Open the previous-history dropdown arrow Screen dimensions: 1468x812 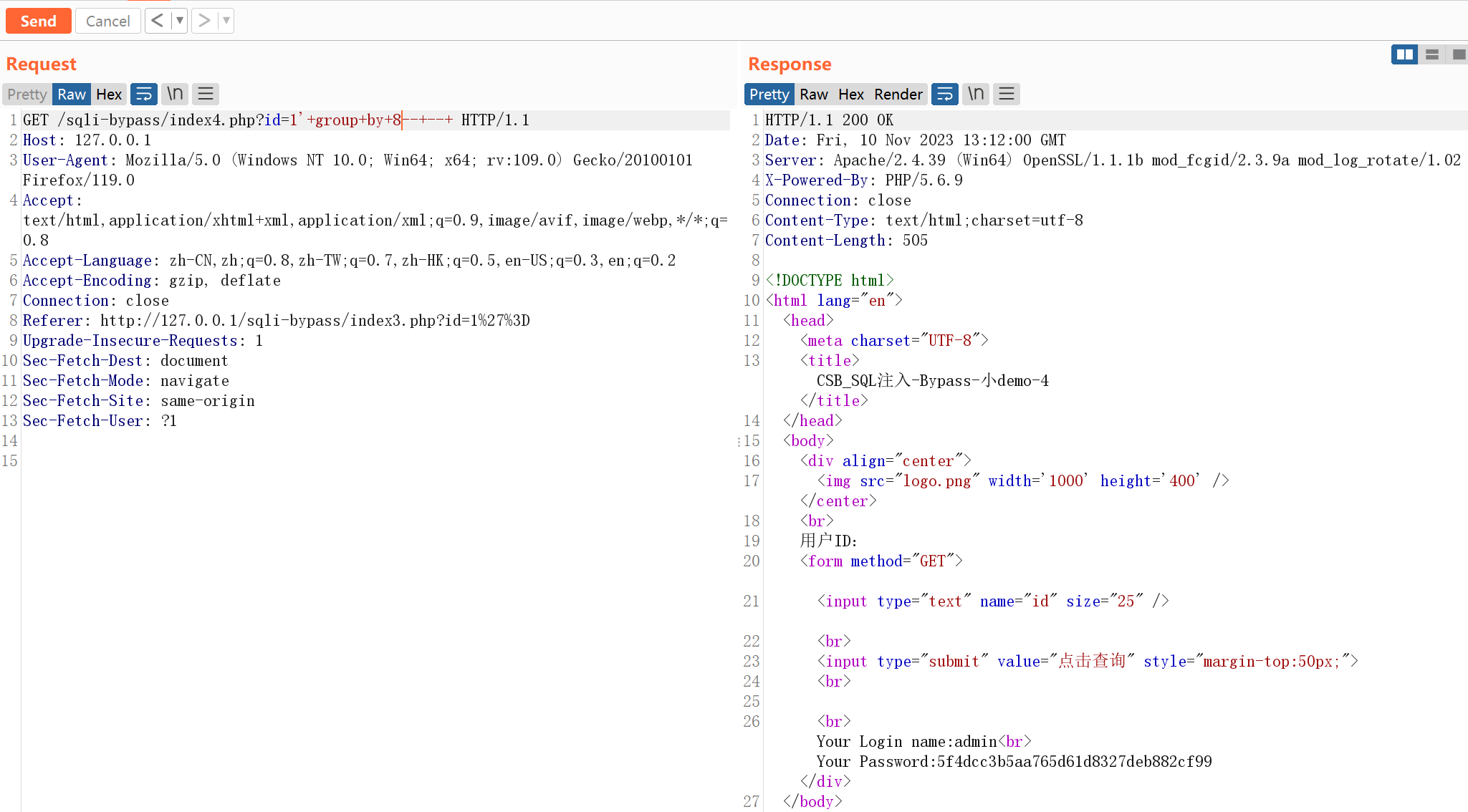(x=179, y=20)
